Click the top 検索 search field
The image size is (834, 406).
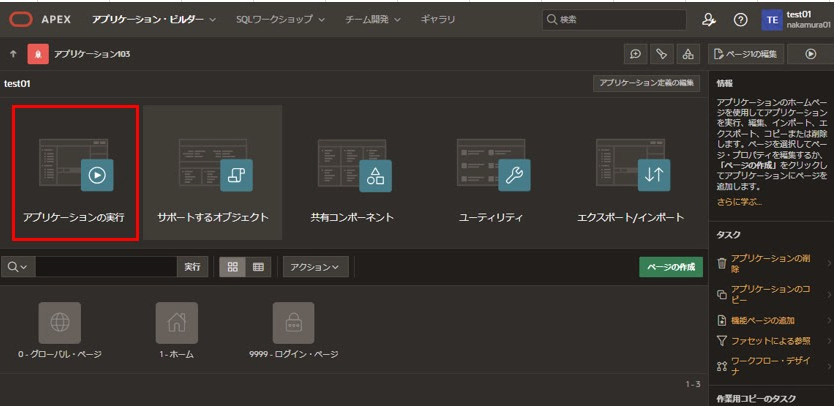(613, 19)
